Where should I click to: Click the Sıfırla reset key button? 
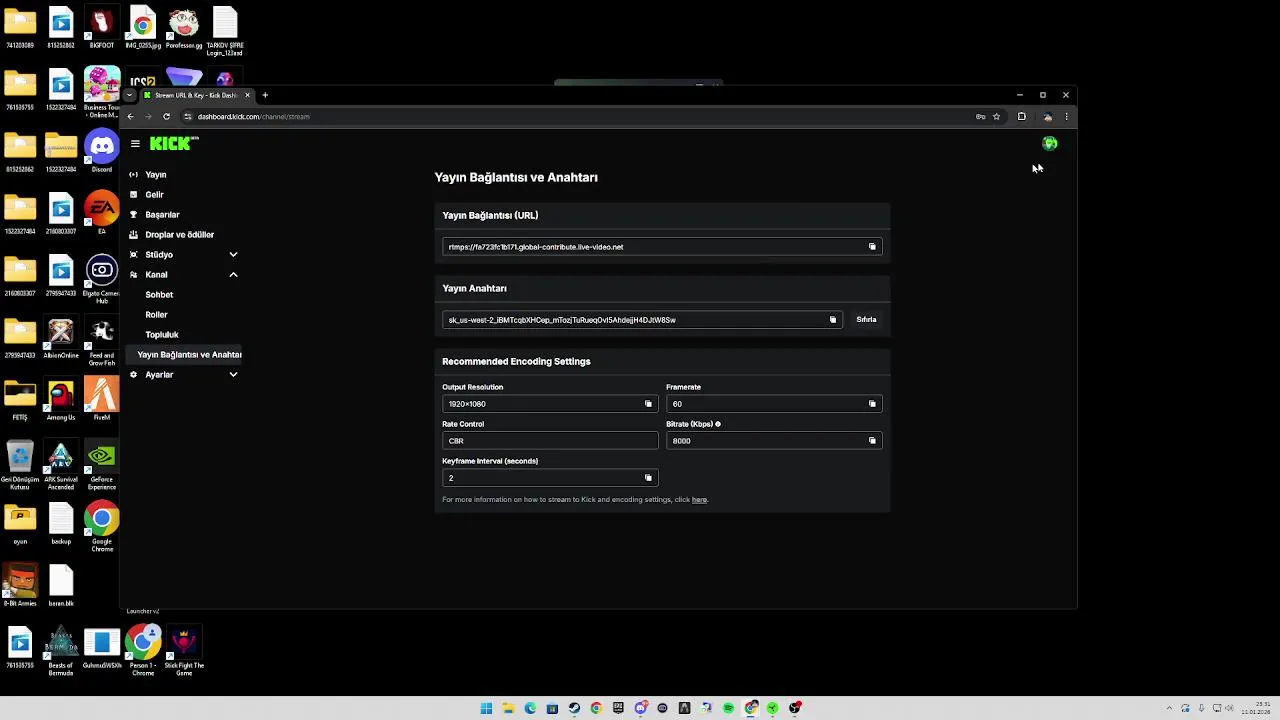(x=866, y=320)
